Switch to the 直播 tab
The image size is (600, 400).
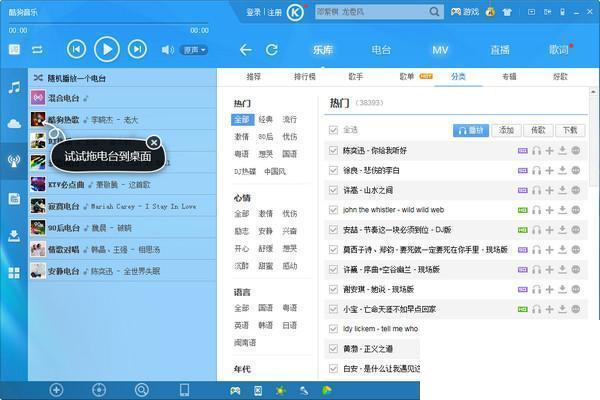coord(500,50)
